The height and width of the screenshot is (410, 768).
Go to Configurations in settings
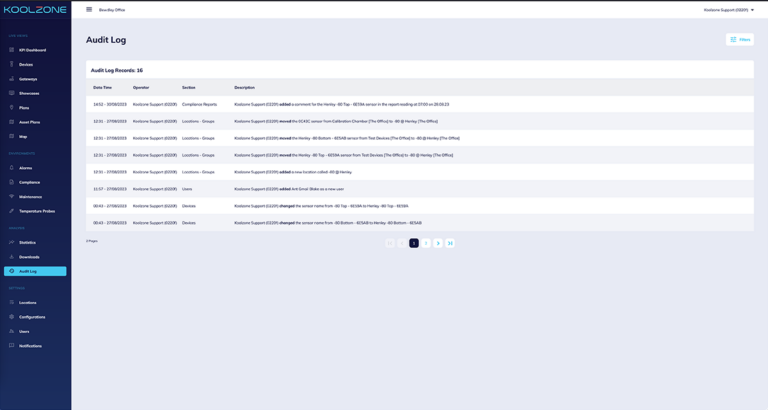click(x=32, y=317)
